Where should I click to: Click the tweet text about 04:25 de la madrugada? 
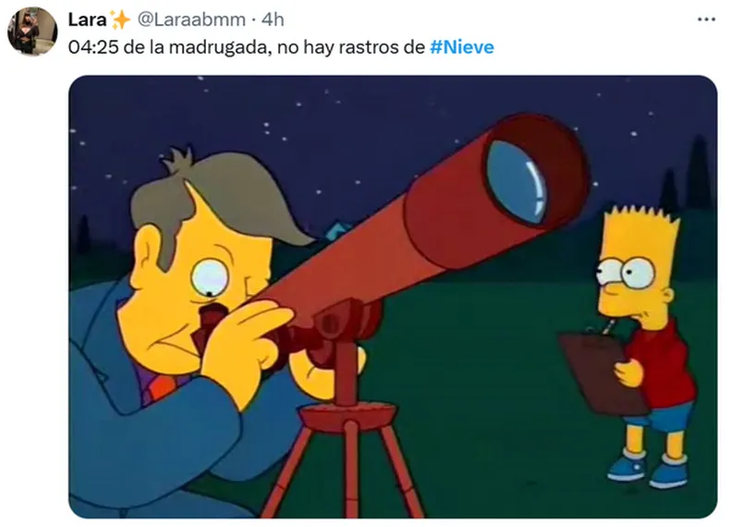tap(281, 47)
